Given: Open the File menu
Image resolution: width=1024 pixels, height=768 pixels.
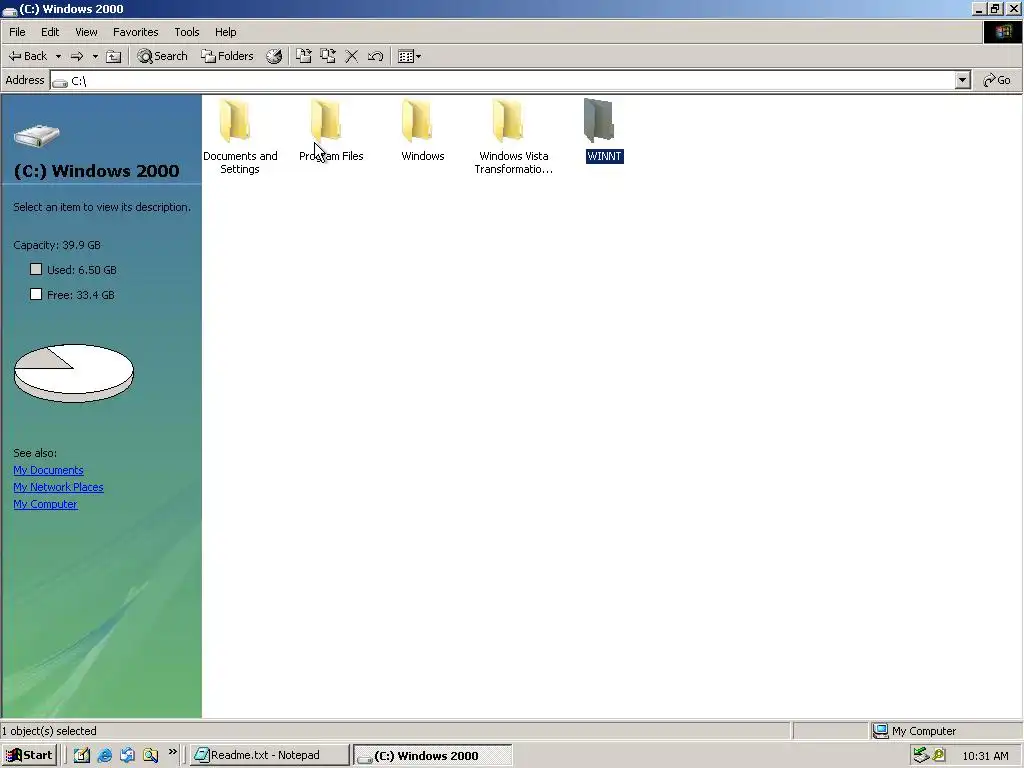Looking at the screenshot, I should pyautogui.click(x=17, y=32).
